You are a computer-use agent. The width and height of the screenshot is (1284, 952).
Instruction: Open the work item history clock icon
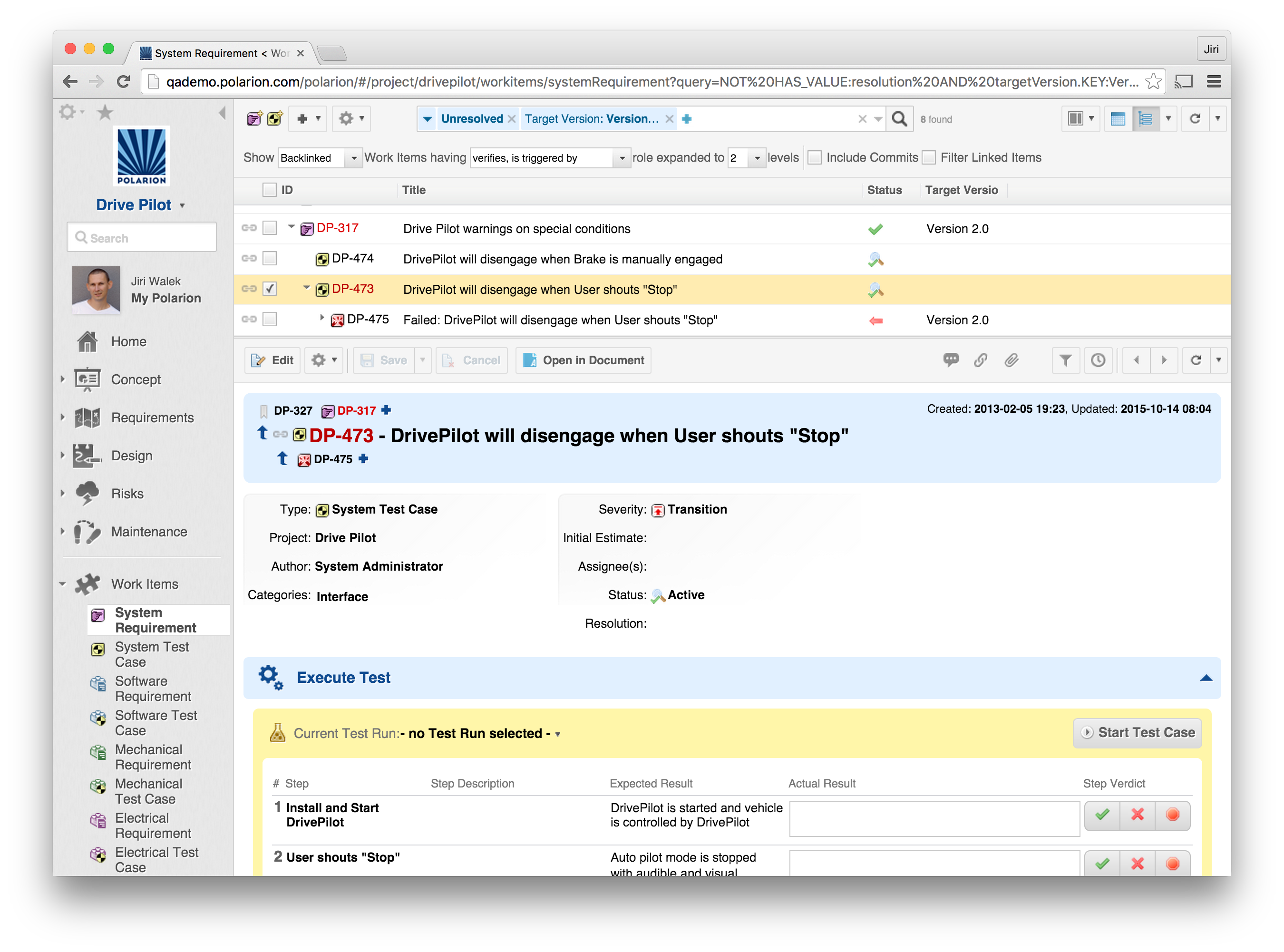click(x=1099, y=360)
